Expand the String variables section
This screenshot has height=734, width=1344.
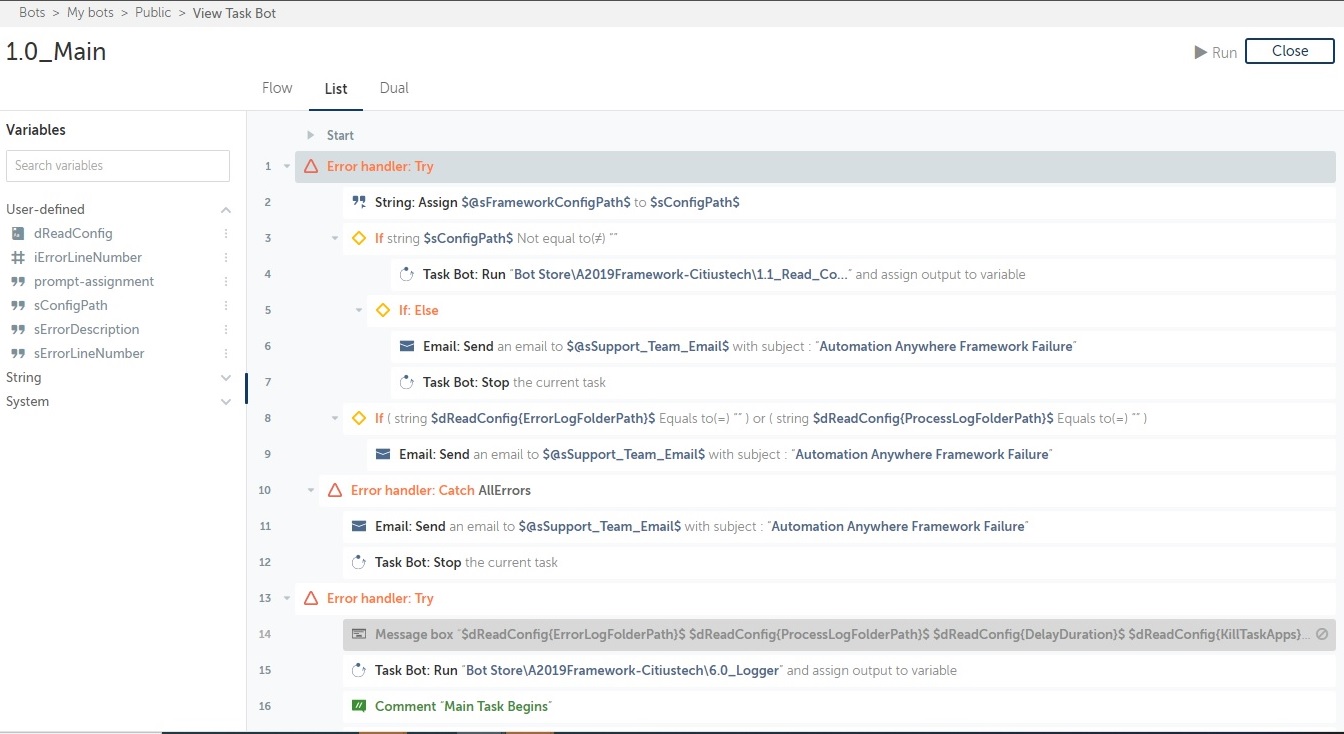pyautogui.click(x=226, y=378)
